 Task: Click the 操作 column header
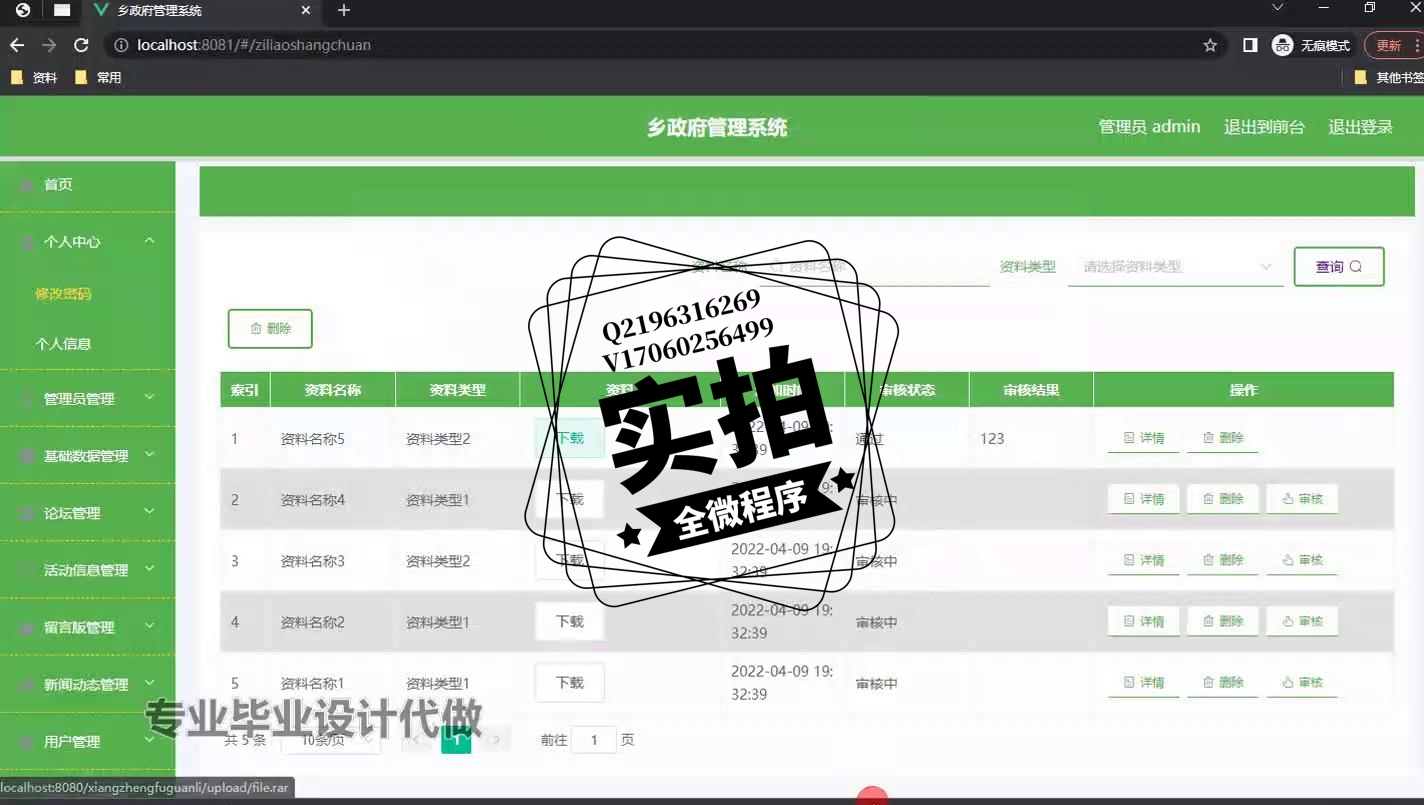(1243, 390)
